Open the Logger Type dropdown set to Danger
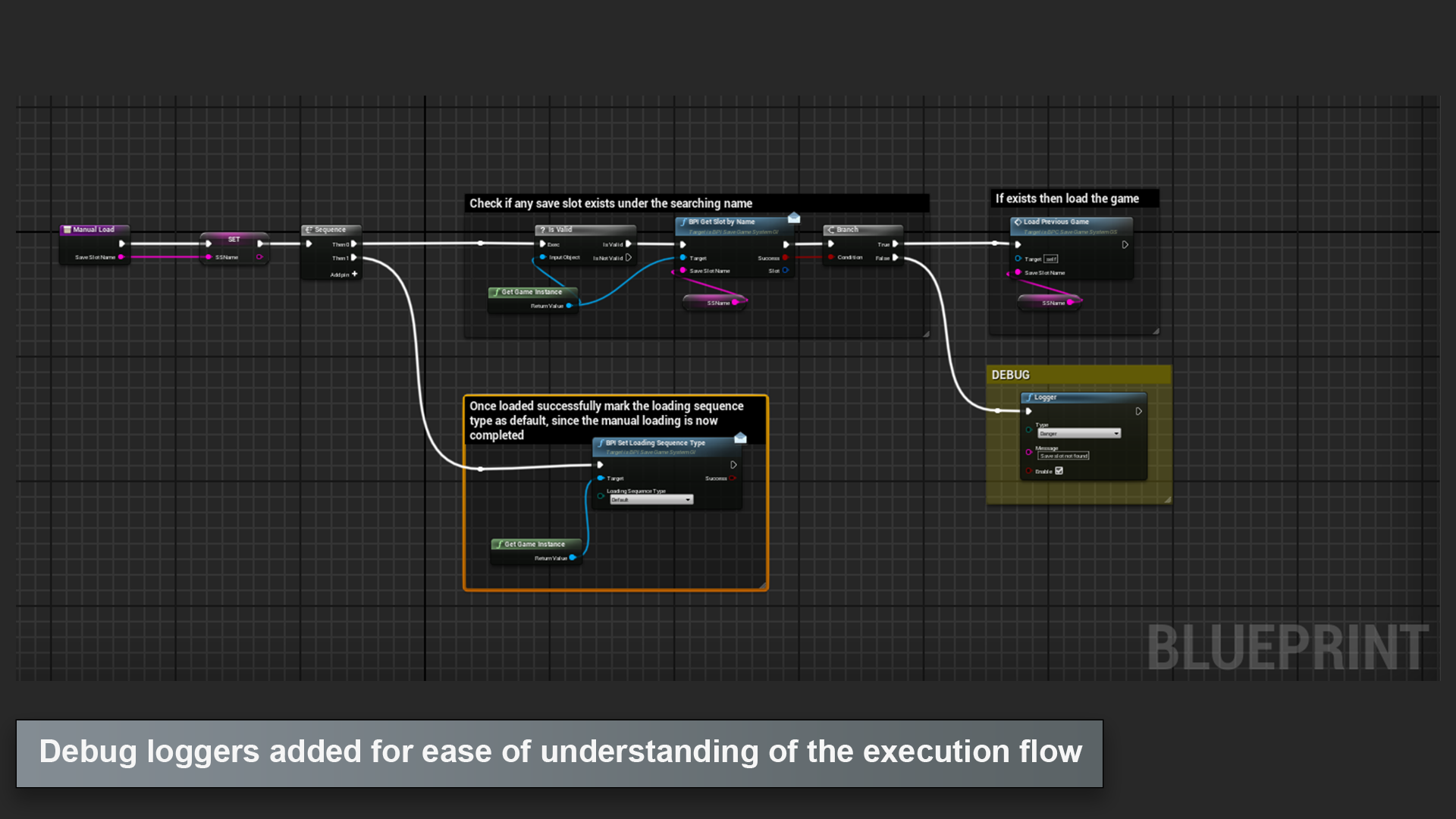 point(1078,434)
